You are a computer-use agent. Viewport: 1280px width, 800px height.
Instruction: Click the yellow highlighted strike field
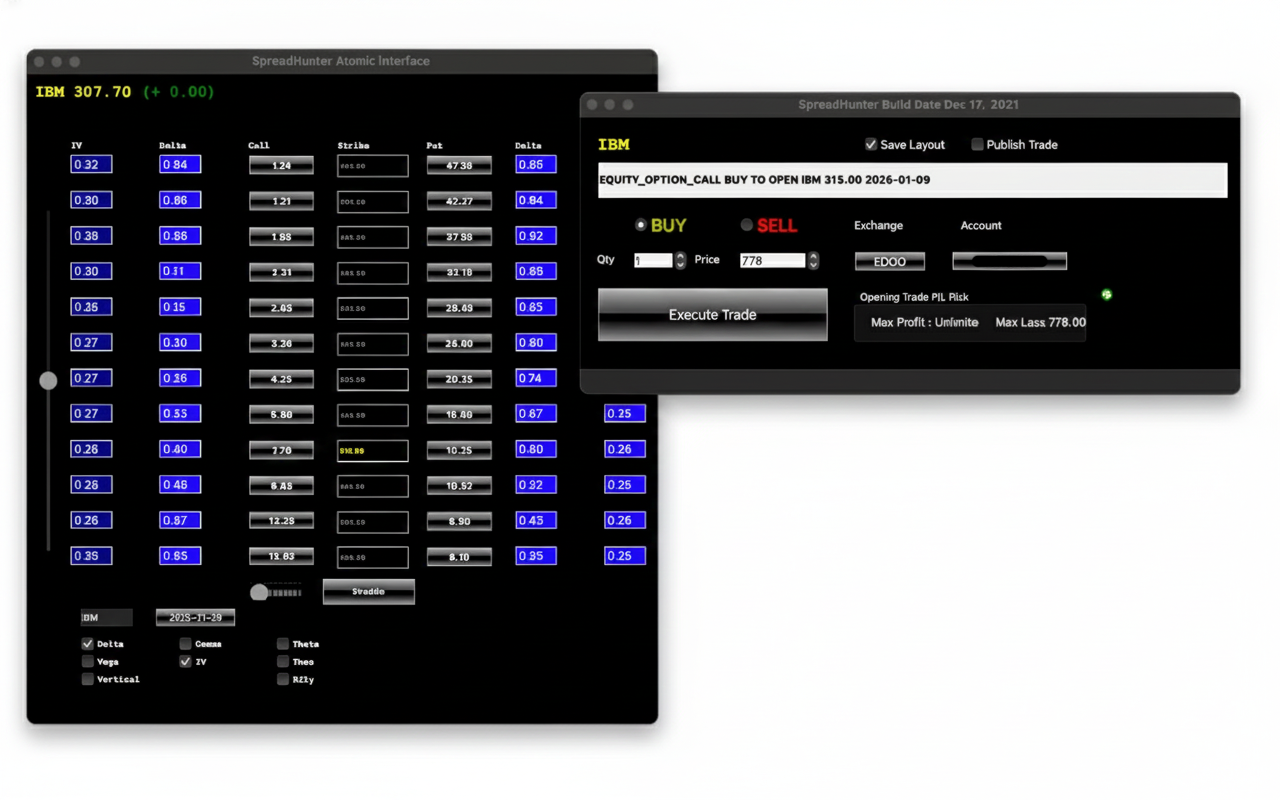pos(373,451)
